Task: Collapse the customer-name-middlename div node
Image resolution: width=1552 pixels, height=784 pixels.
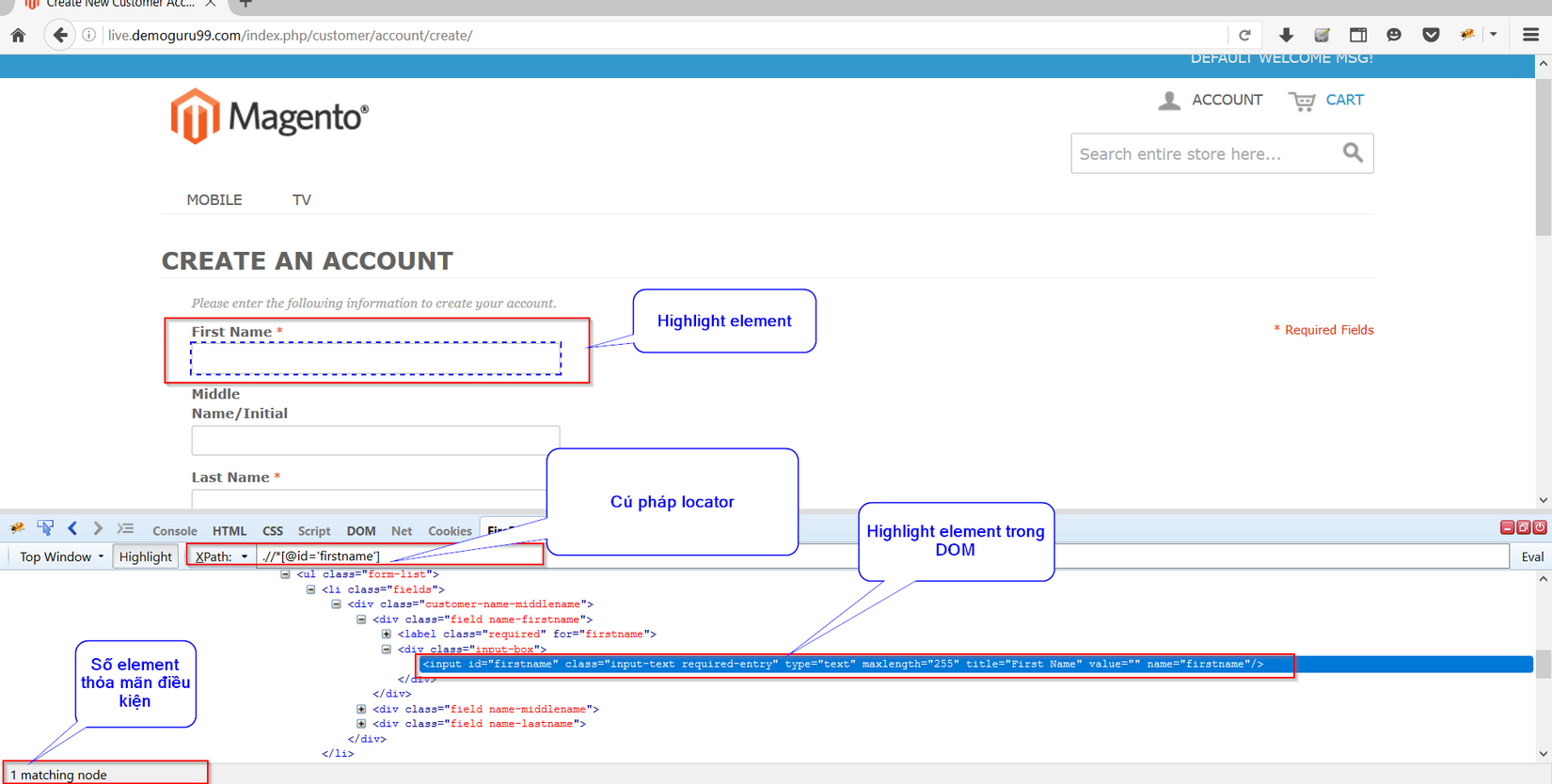Action: (336, 604)
